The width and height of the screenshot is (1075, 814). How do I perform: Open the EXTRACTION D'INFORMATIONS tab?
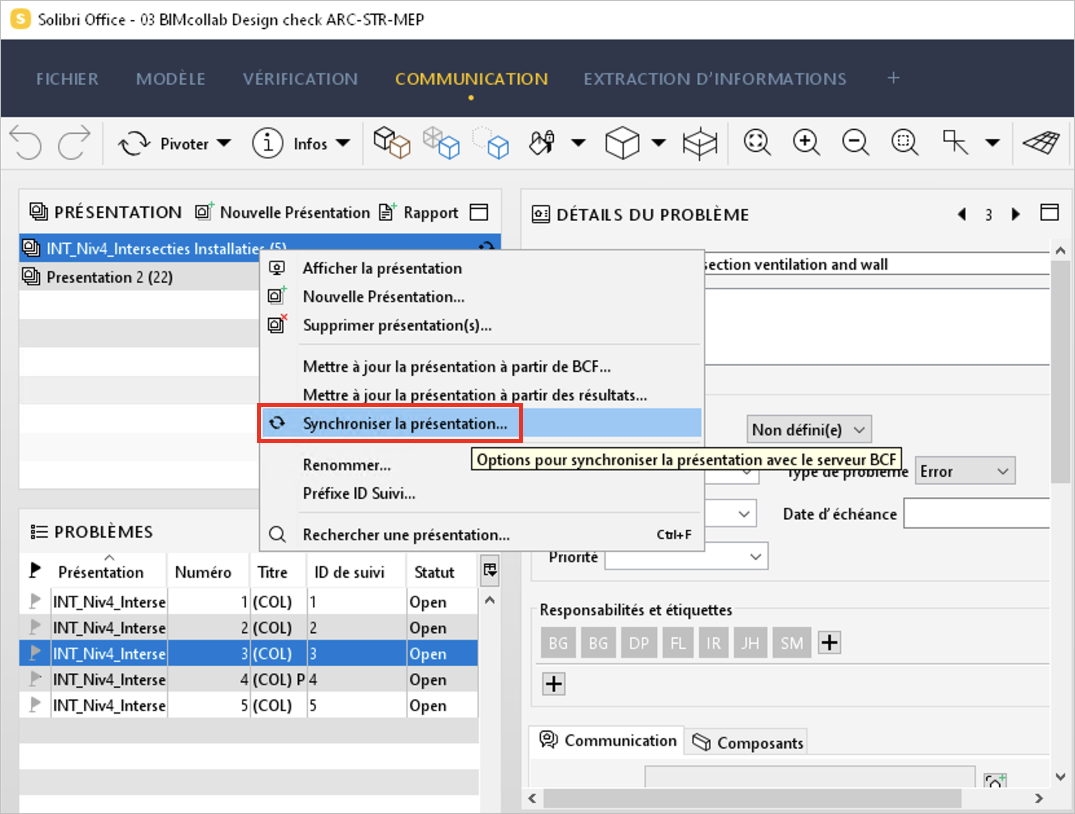pos(715,79)
